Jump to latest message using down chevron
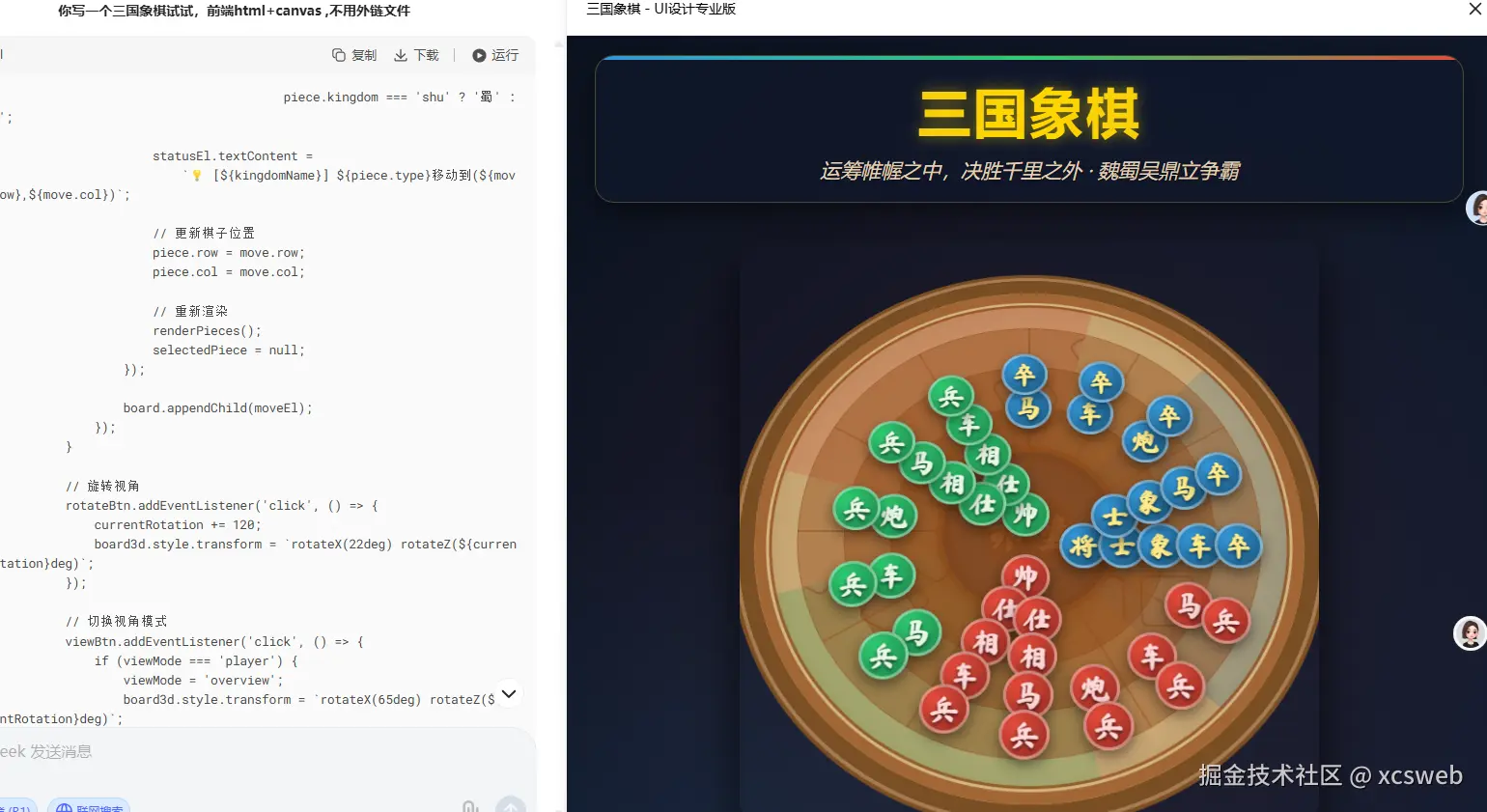Image resolution: width=1487 pixels, height=812 pixels. tap(509, 693)
